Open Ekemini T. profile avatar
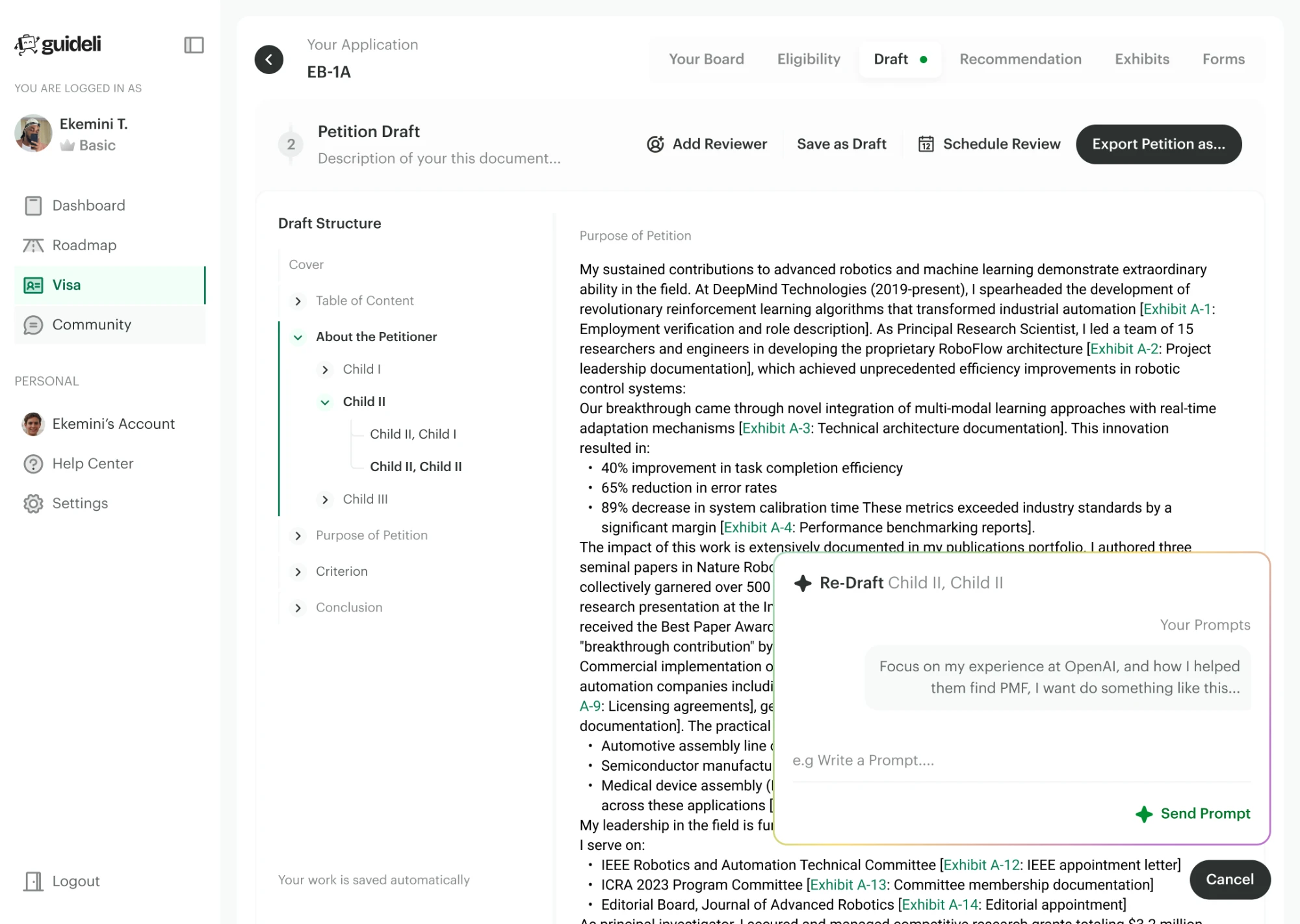This screenshot has width=1300, height=924. click(33, 133)
